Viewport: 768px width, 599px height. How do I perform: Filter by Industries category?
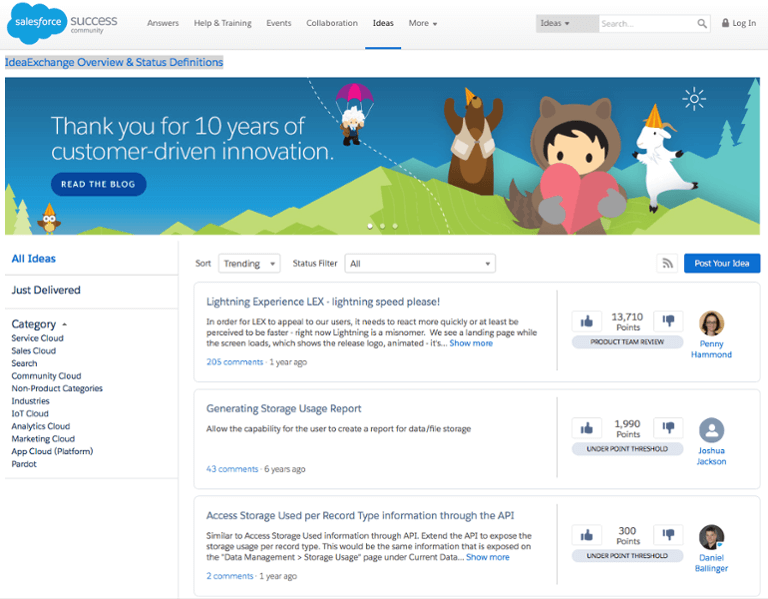point(30,401)
